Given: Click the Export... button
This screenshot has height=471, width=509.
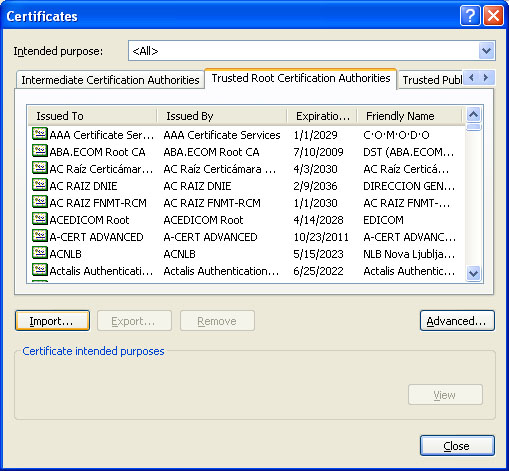Looking at the screenshot, I should (x=134, y=321).
